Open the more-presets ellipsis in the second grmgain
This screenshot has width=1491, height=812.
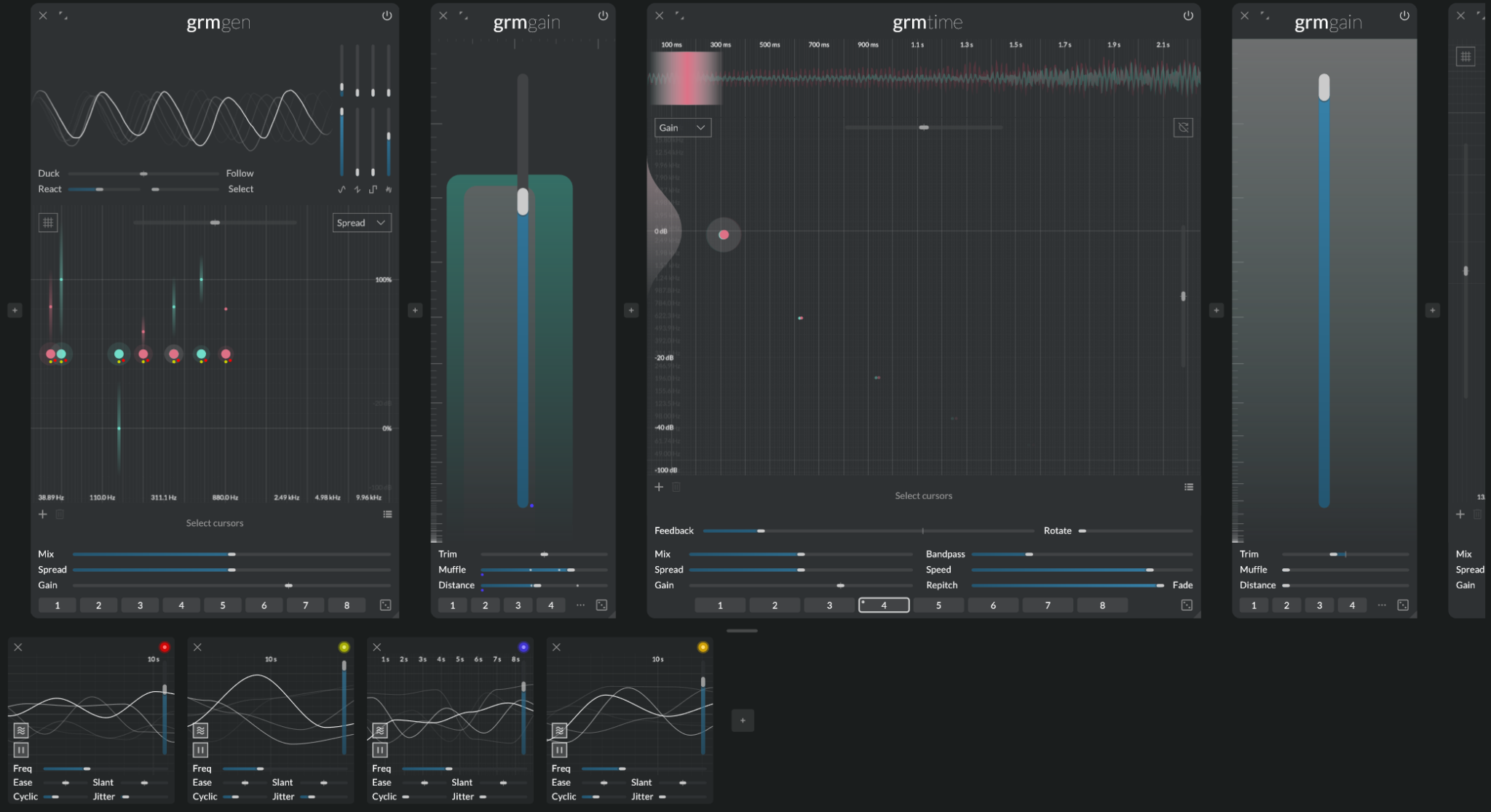point(1382,605)
